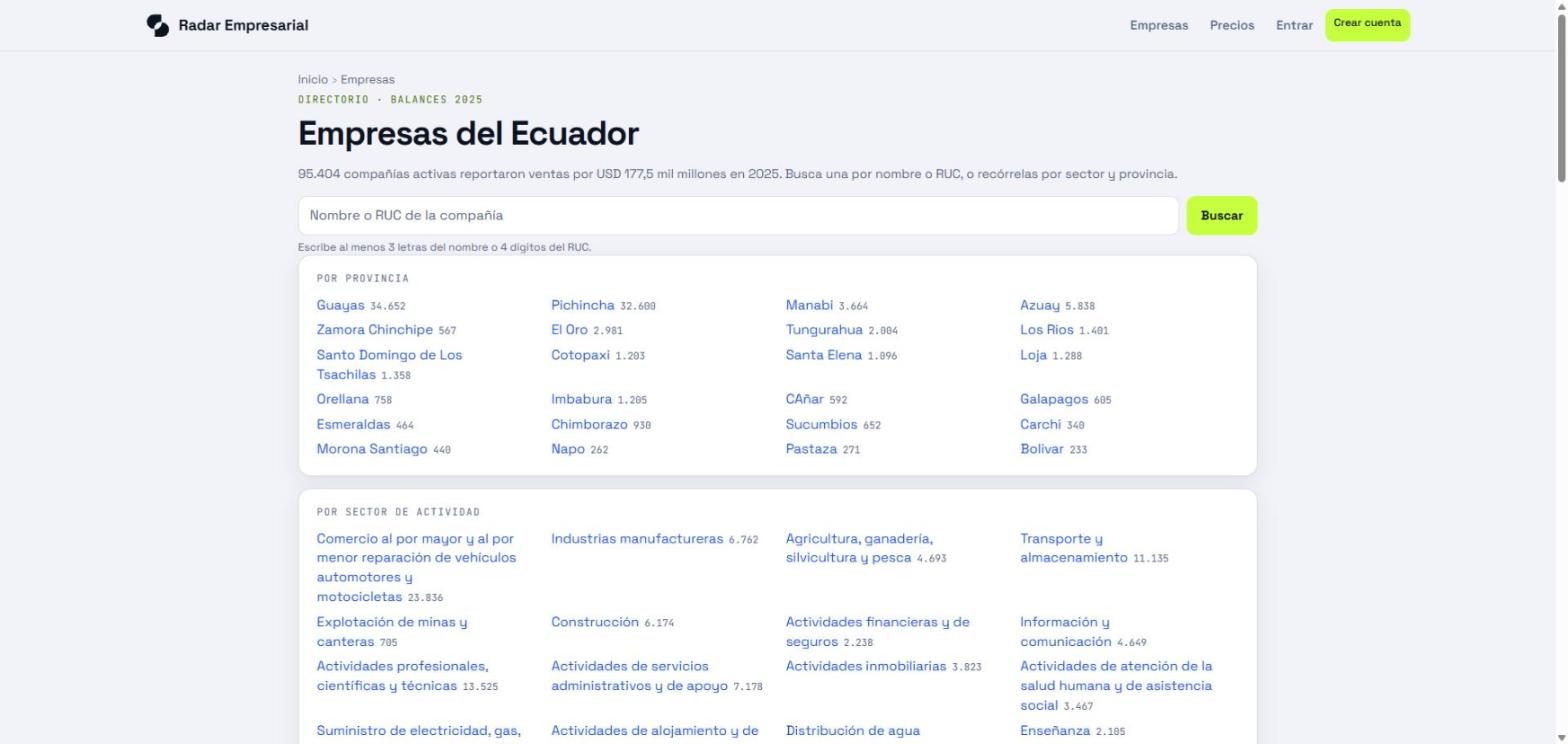Click the Crear cuenta button
The width and height of the screenshot is (1568, 744).
(1367, 25)
